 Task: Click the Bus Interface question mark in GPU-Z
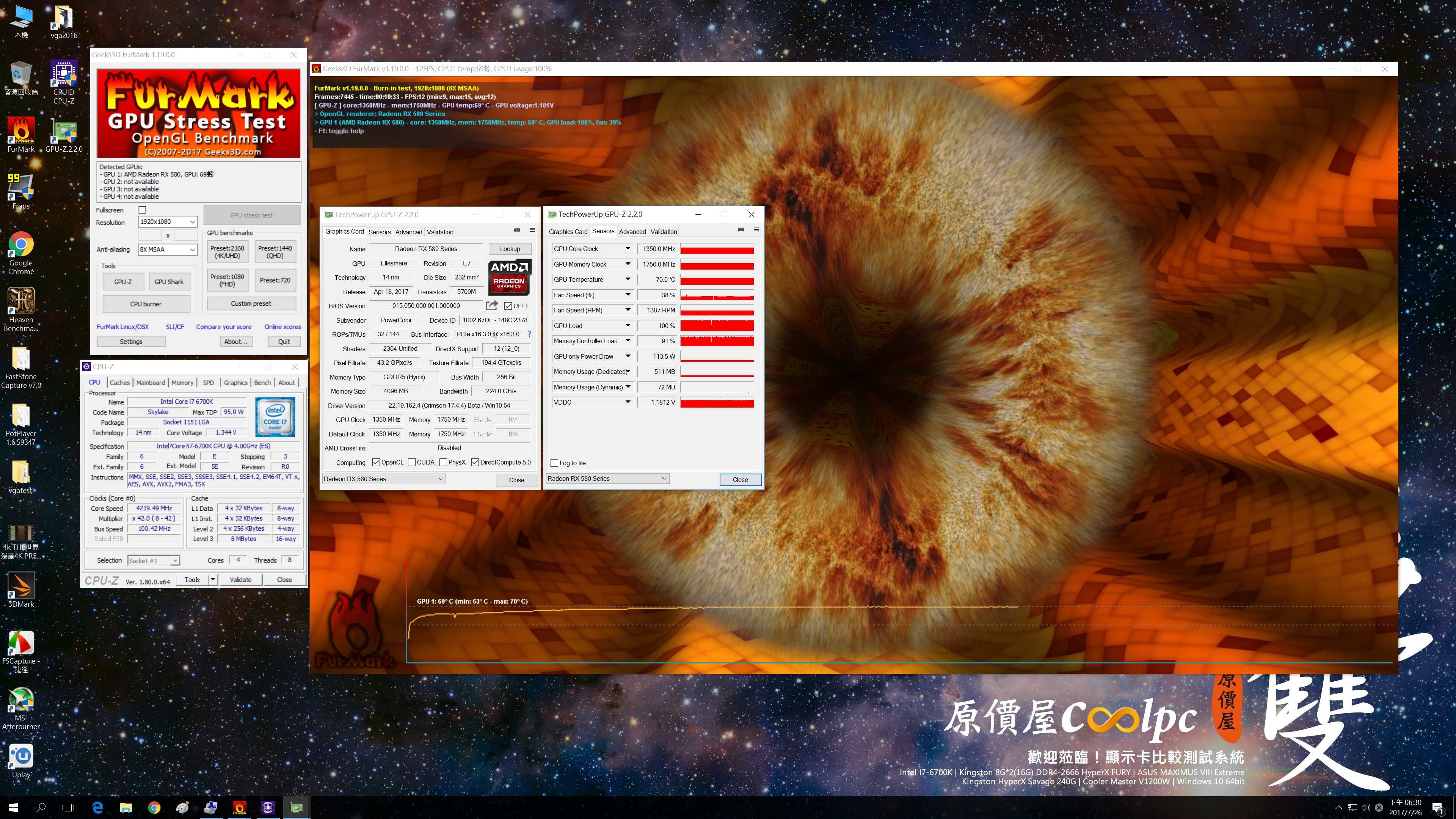coord(529,334)
